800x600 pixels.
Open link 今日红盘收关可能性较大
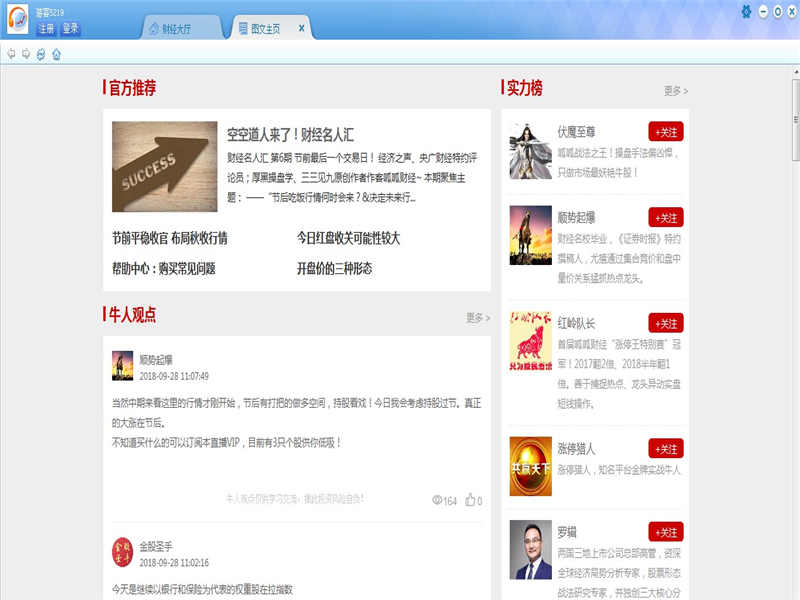(x=348, y=238)
